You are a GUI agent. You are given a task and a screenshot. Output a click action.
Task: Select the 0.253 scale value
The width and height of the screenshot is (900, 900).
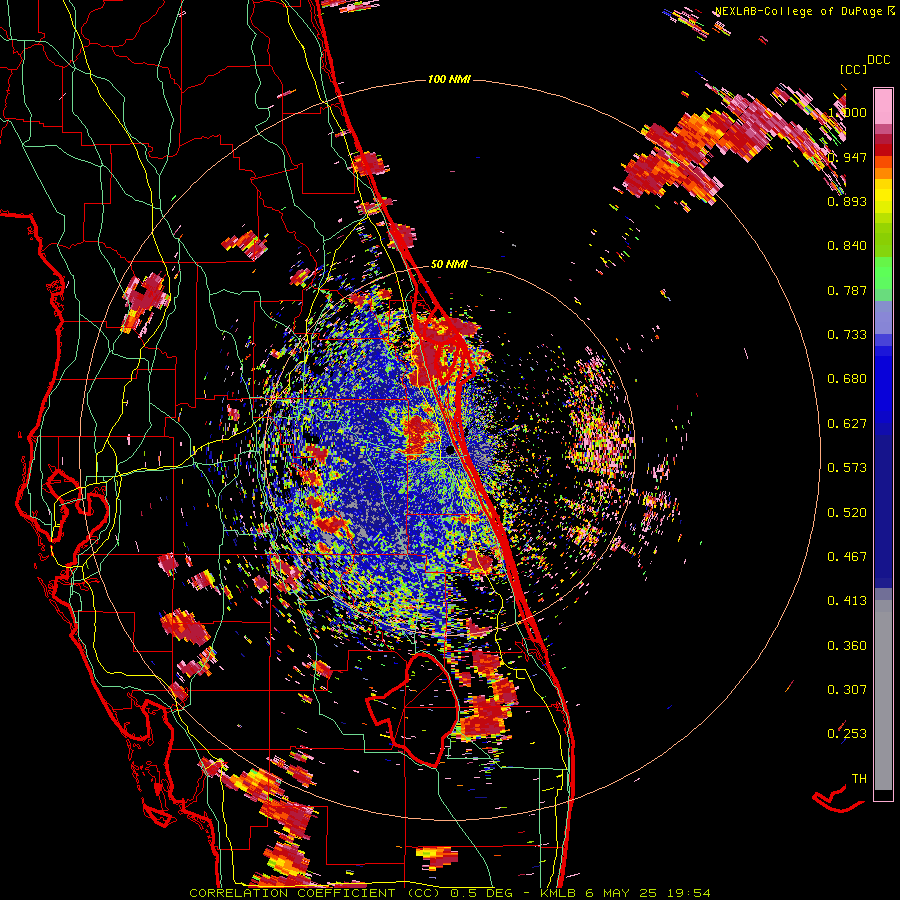click(847, 734)
